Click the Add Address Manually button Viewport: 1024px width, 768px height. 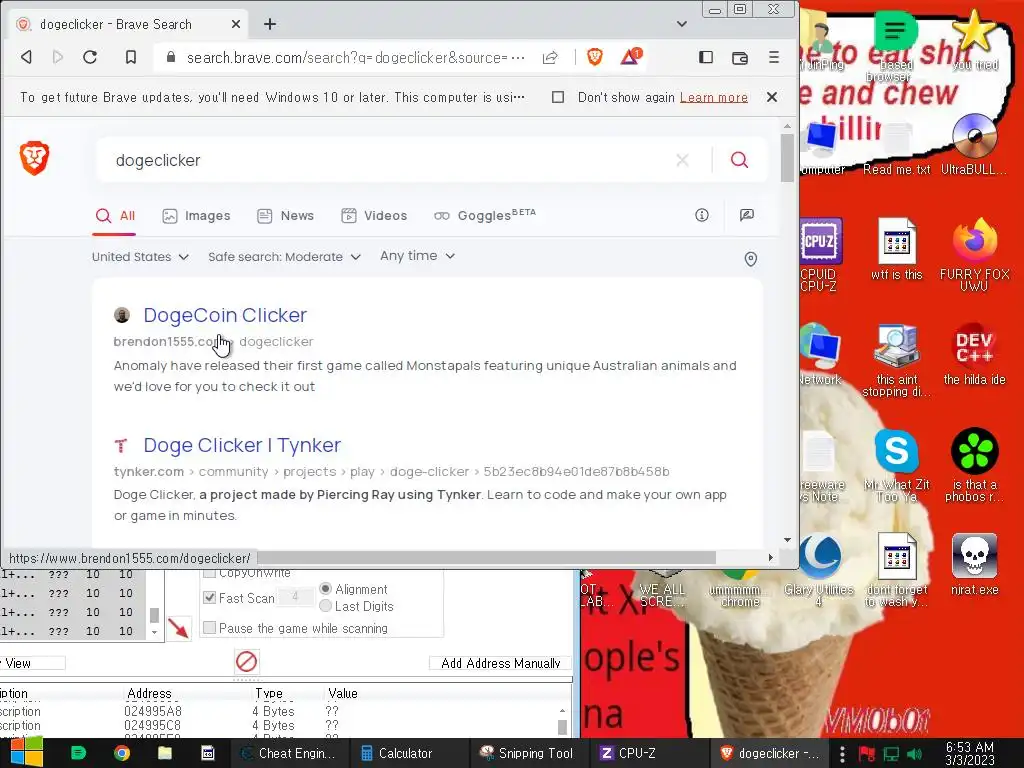click(x=500, y=664)
